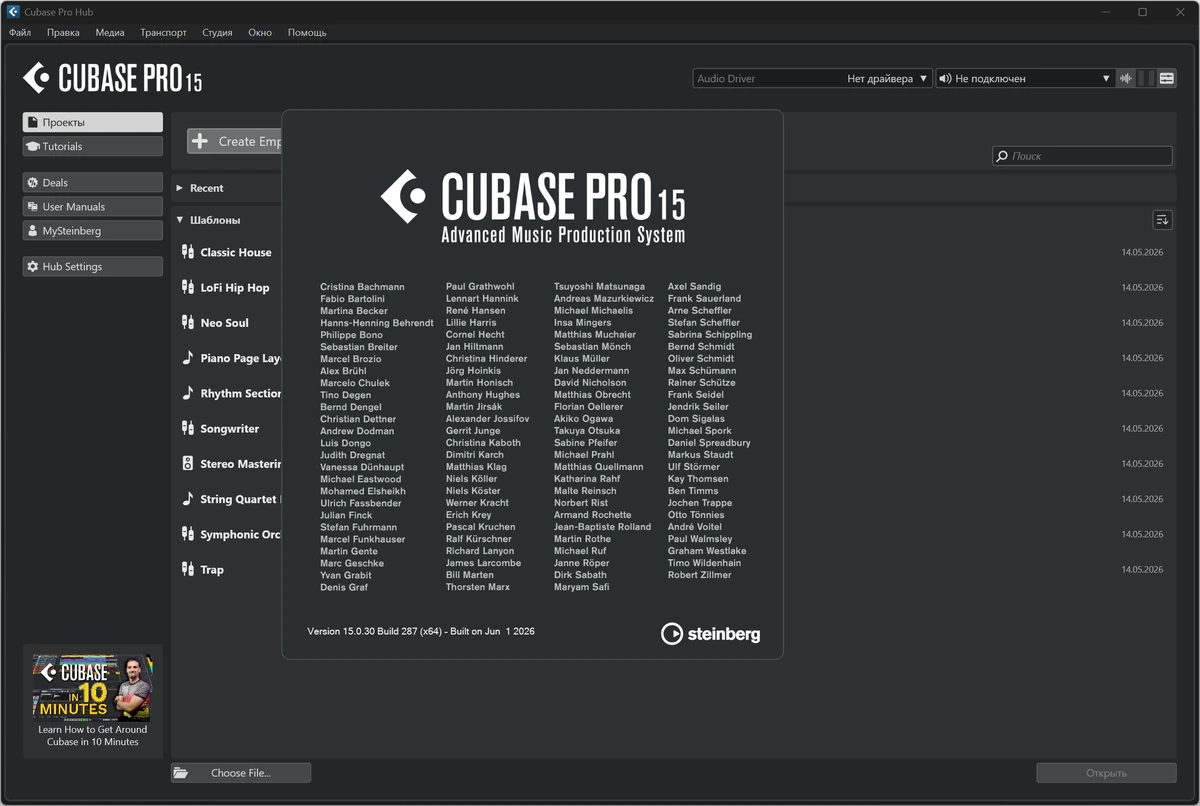
Task: Click the date in the Songwriter row
Action: pos(1142,429)
